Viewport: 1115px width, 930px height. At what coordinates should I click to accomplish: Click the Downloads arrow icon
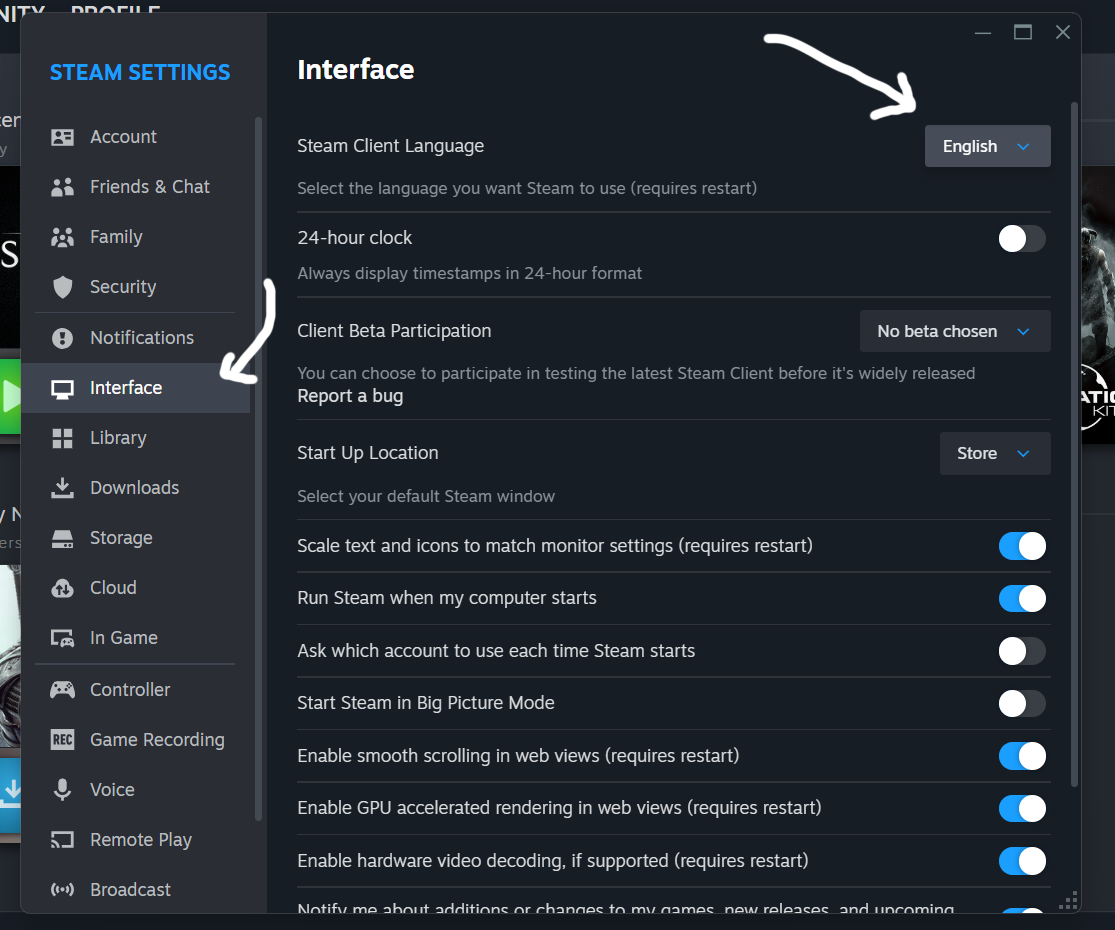63,488
